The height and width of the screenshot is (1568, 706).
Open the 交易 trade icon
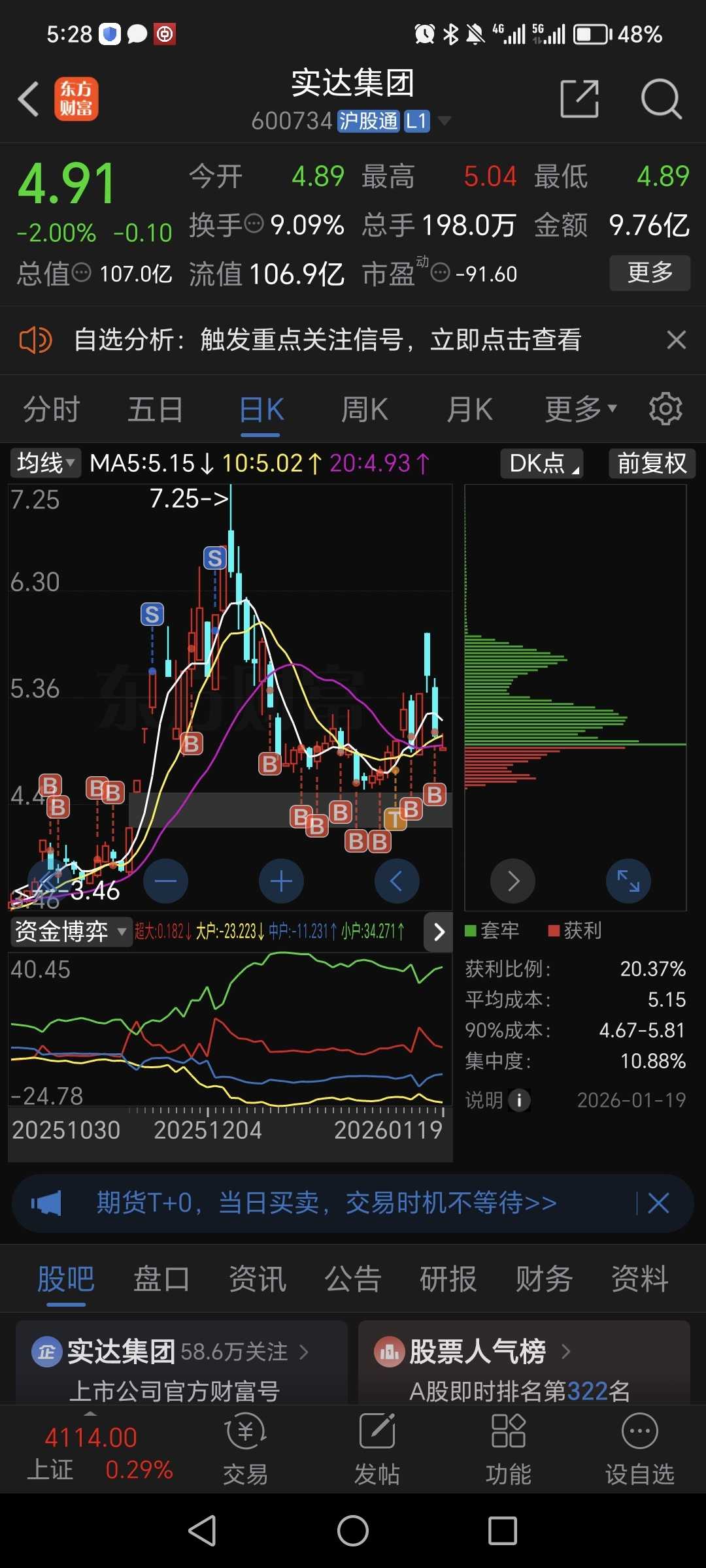(x=246, y=1450)
